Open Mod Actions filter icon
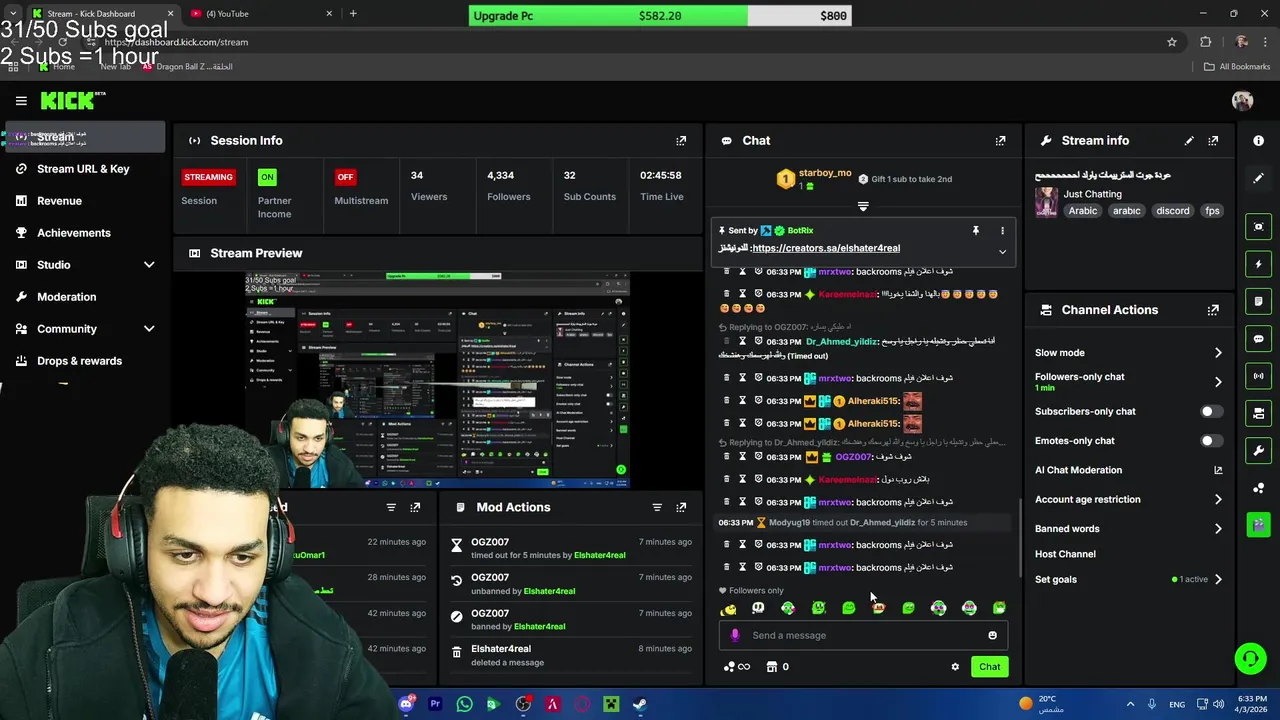Screen dimensions: 1280x720 click(657, 507)
